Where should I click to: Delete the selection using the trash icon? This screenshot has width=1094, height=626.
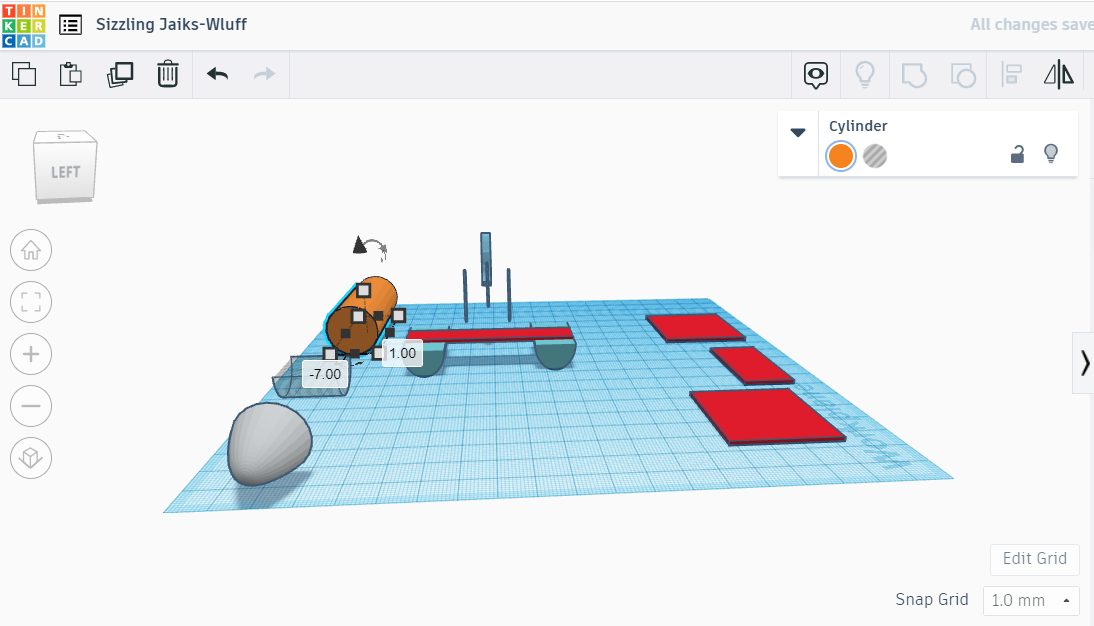(168, 74)
